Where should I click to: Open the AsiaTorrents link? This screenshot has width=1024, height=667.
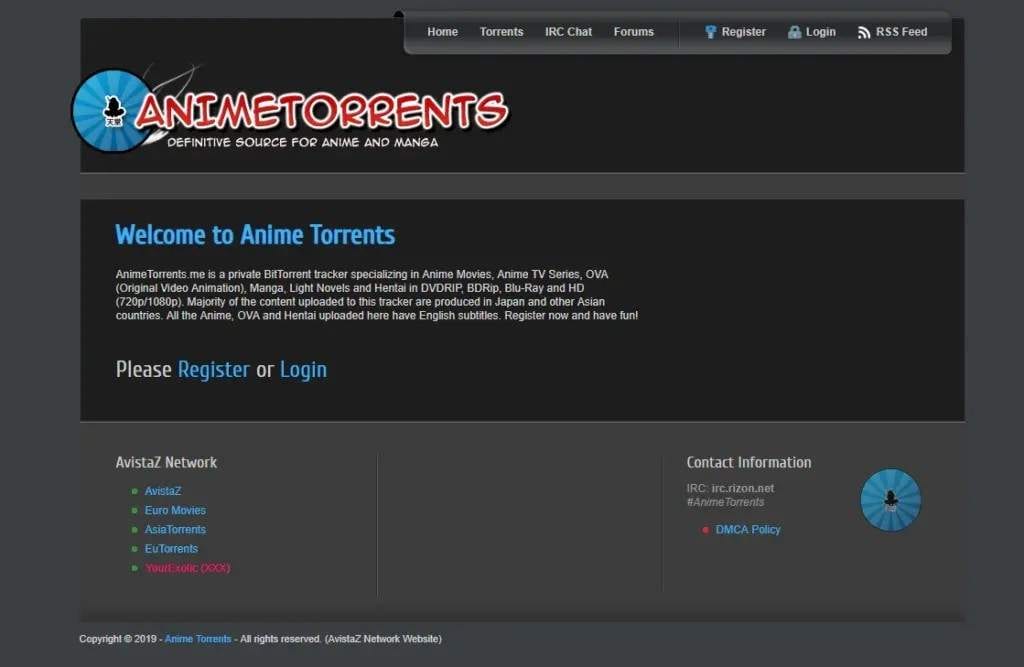(x=175, y=529)
